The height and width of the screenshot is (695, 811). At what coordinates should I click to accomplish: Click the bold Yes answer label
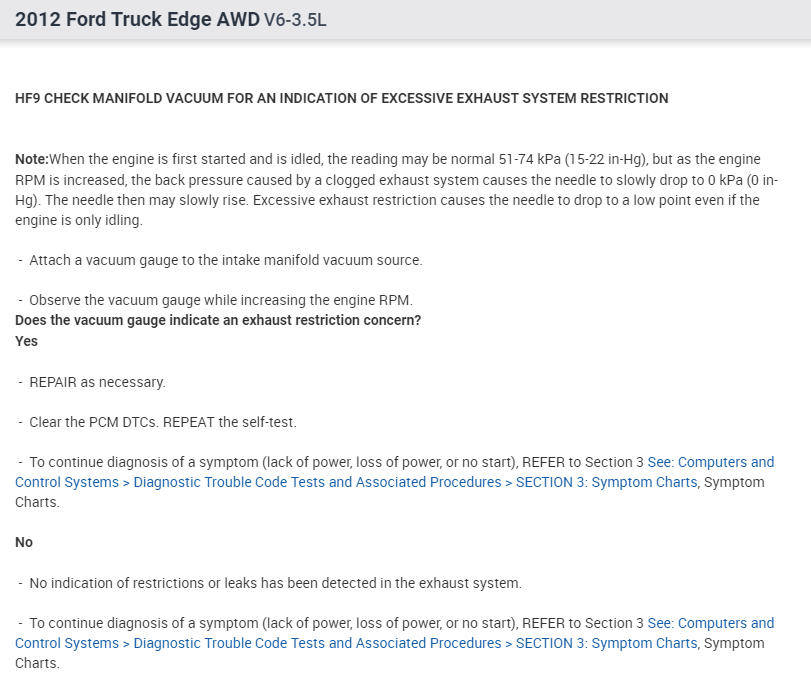point(26,341)
